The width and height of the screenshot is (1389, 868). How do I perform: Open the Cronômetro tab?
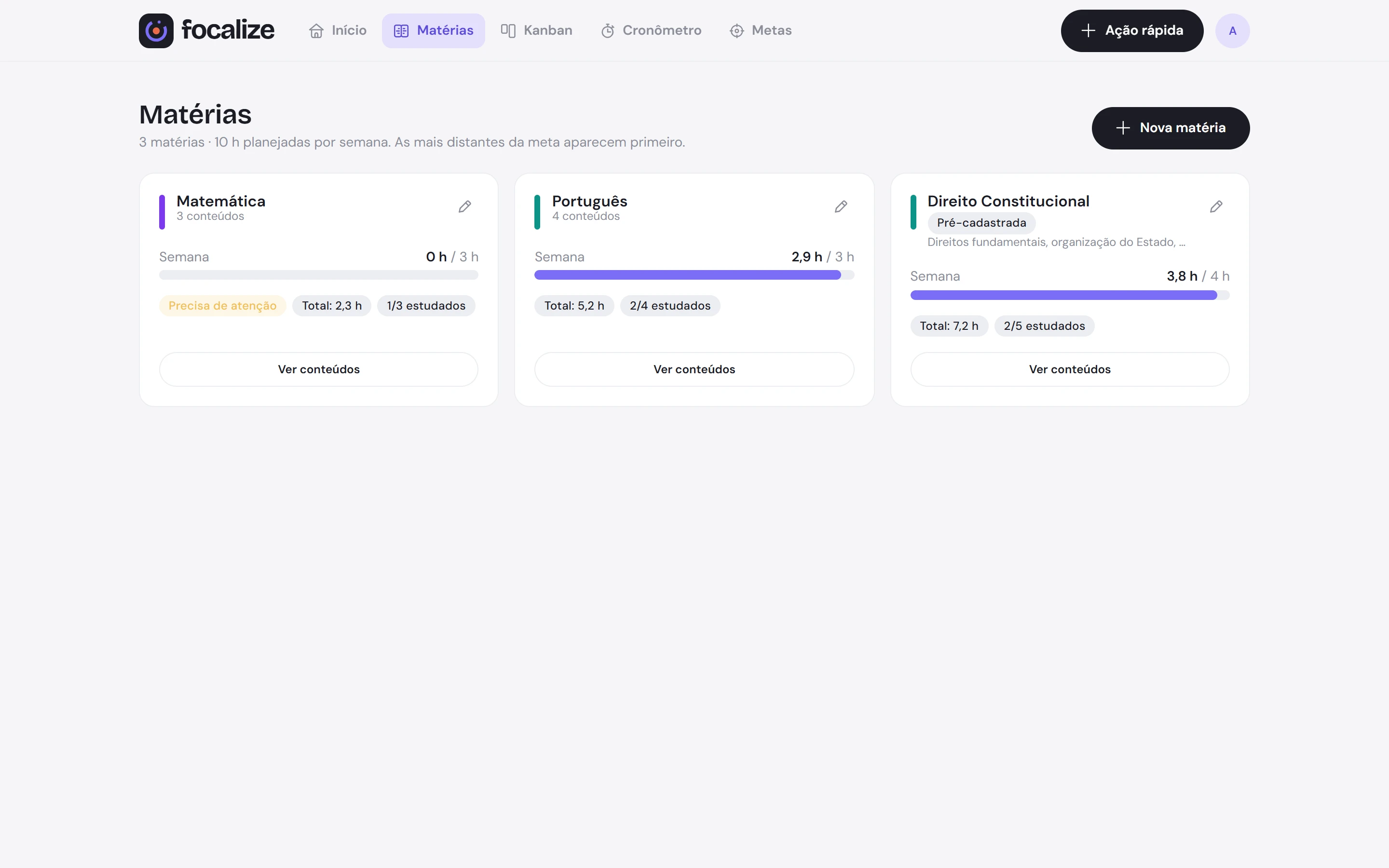coord(651,30)
